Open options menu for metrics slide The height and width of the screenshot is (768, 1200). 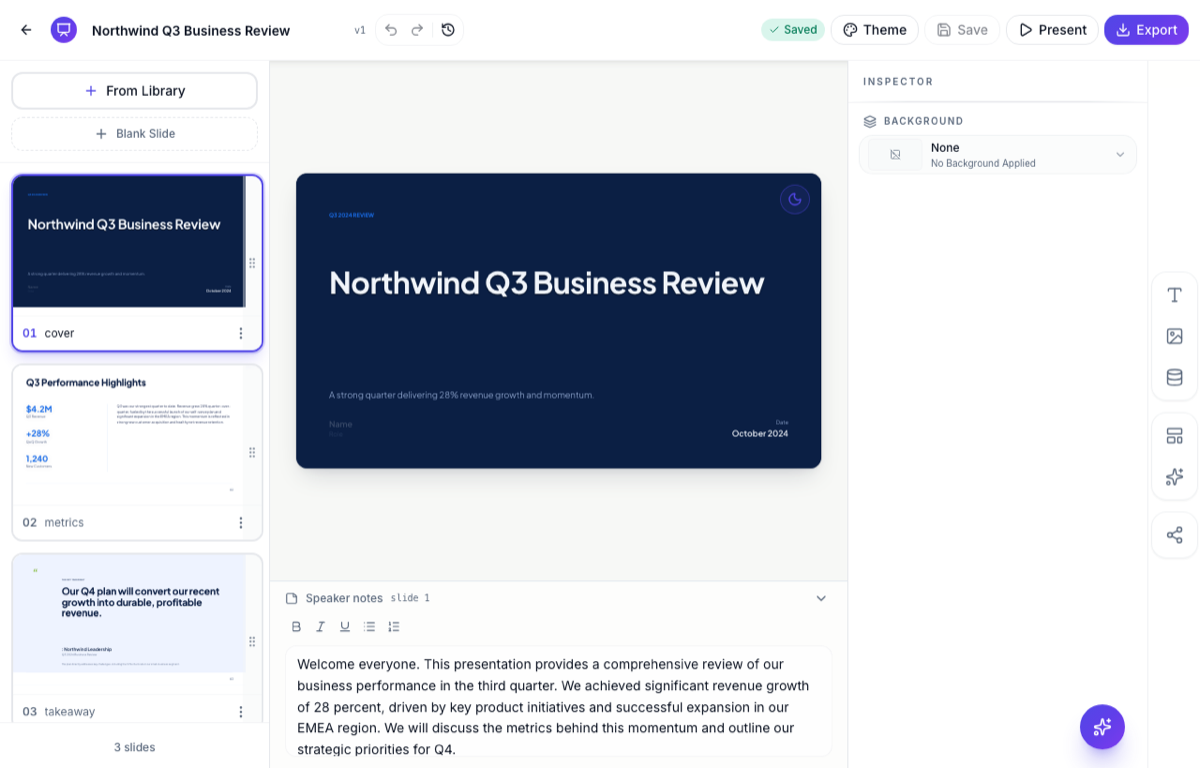click(240, 522)
